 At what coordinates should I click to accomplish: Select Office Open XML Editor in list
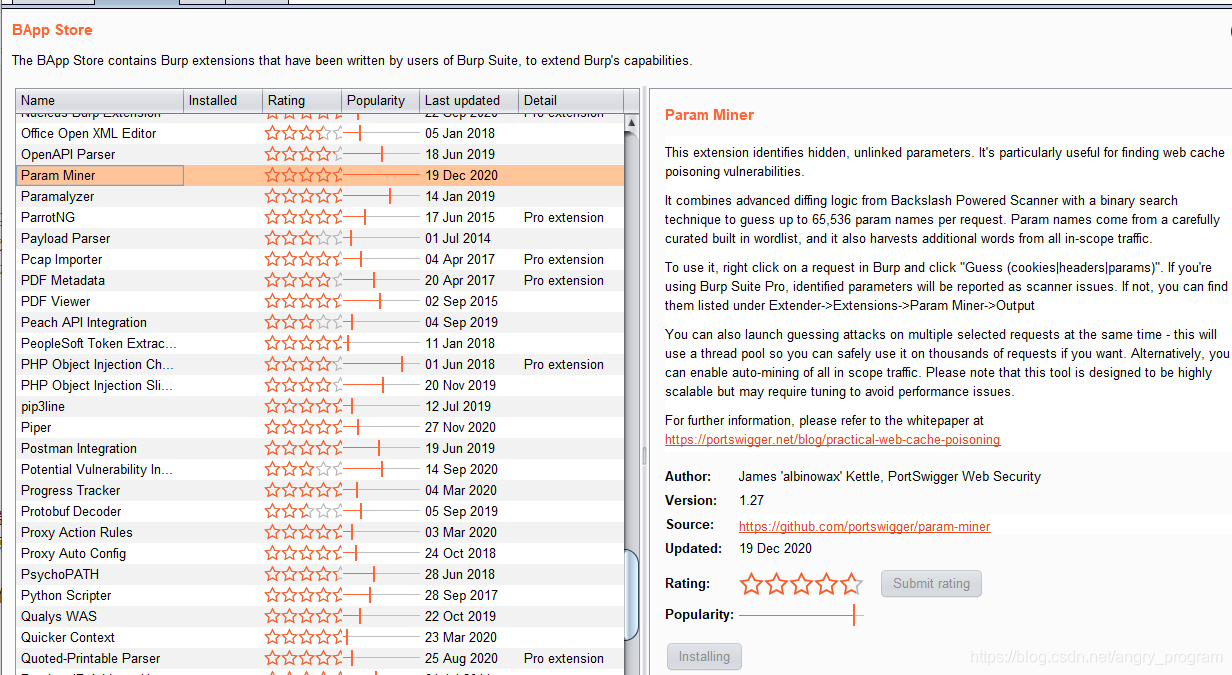tap(320, 133)
